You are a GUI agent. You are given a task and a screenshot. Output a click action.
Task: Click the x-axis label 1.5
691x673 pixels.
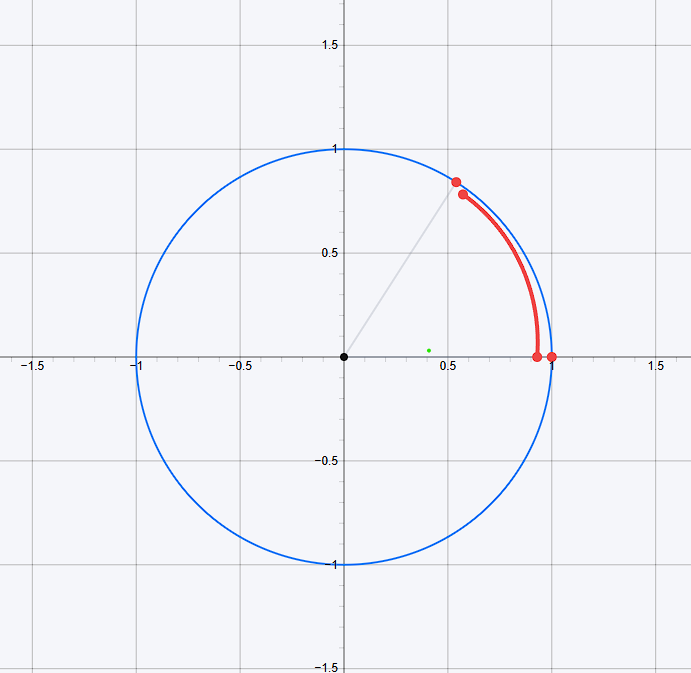point(656,366)
